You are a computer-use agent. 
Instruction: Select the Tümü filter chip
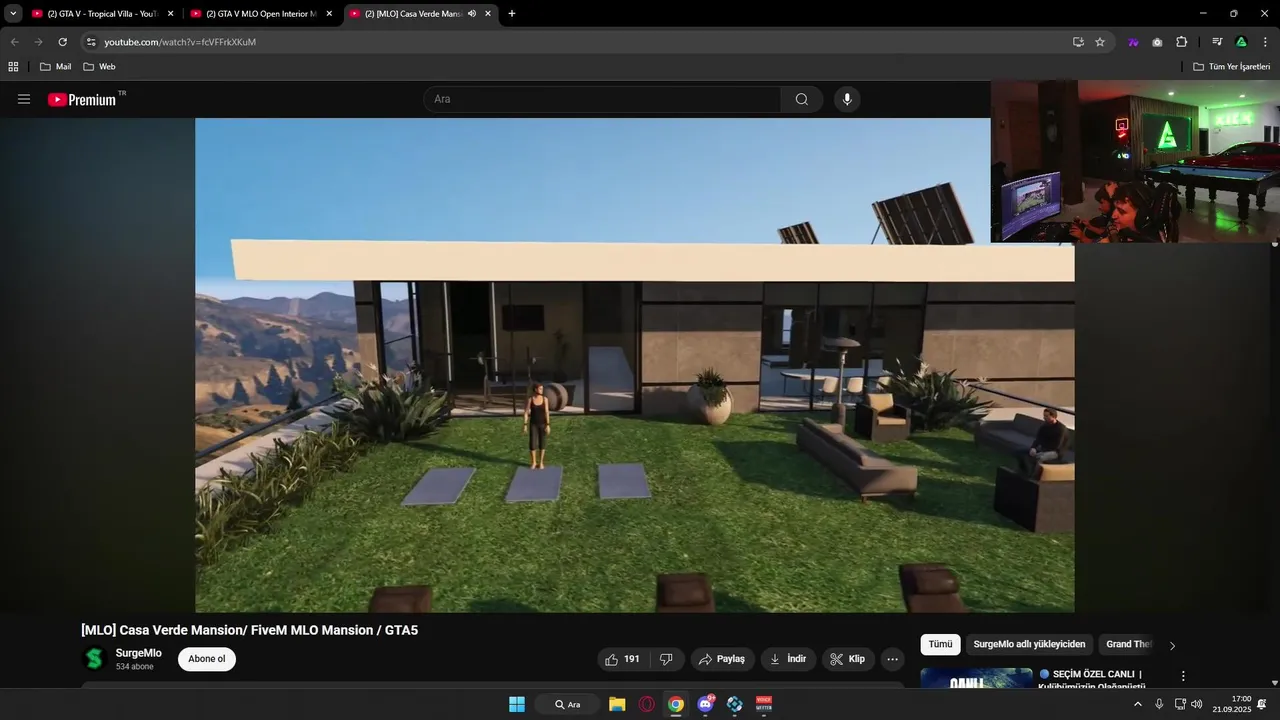click(940, 645)
